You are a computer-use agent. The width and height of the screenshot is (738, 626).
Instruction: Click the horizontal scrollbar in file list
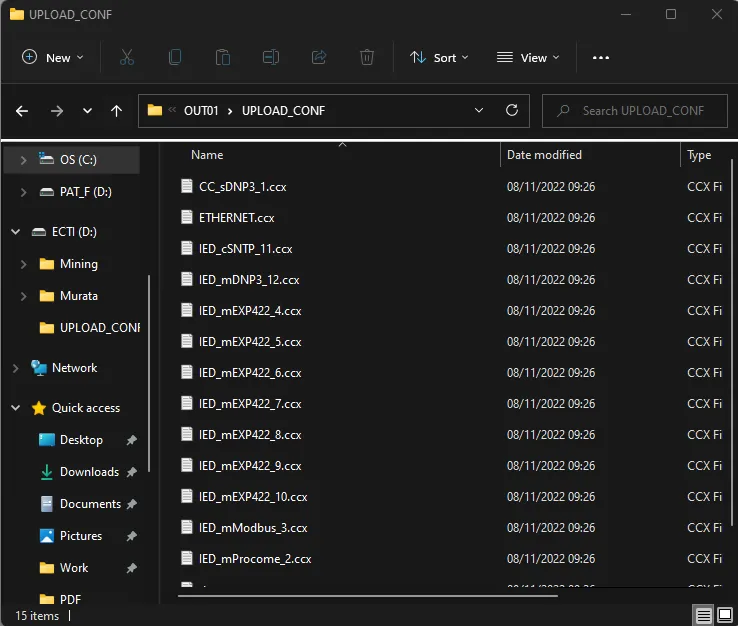368,596
